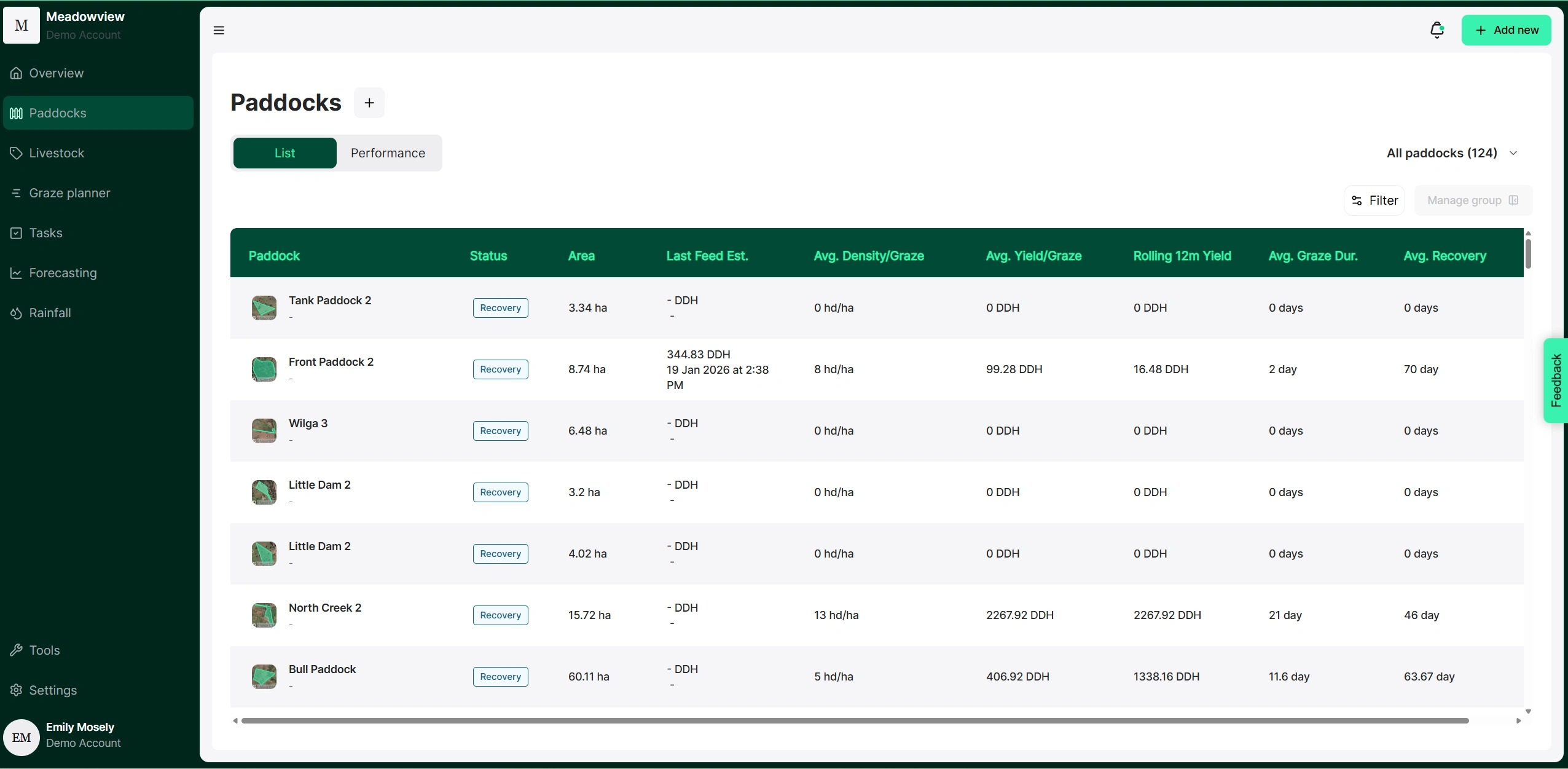Select the List view toggle

(284, 153)
